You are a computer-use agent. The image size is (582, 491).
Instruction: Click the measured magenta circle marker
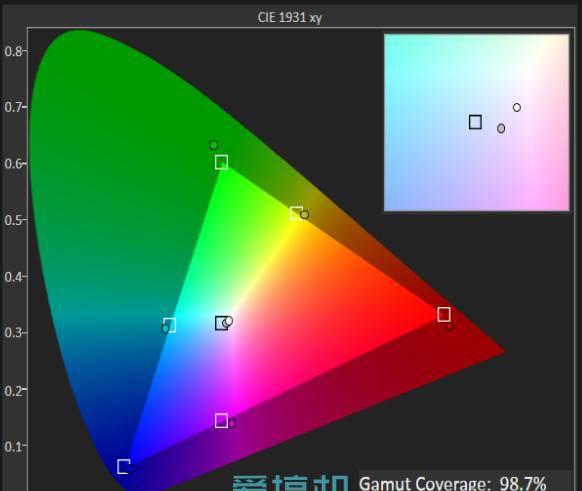[232, 423]
